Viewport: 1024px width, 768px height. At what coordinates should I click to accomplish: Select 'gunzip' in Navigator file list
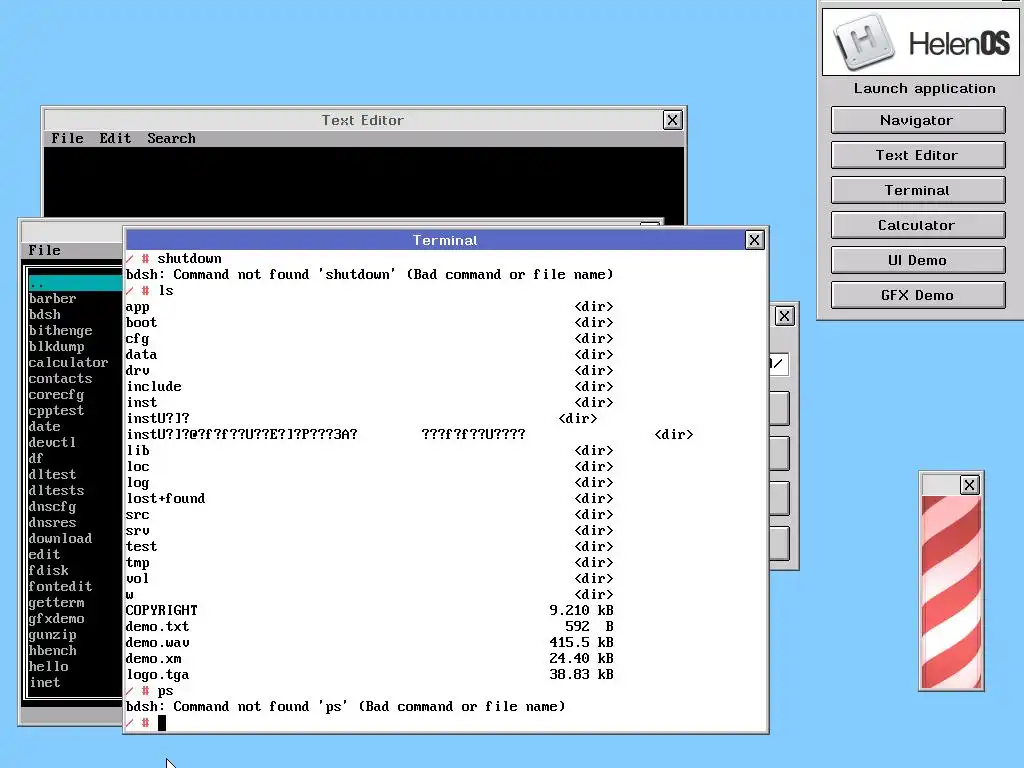52,635
